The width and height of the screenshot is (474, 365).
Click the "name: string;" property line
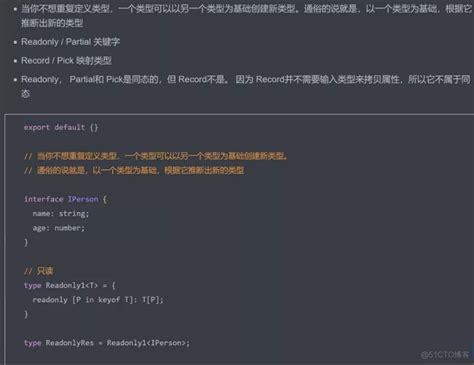pyautogui.click(x=61, y=213)
